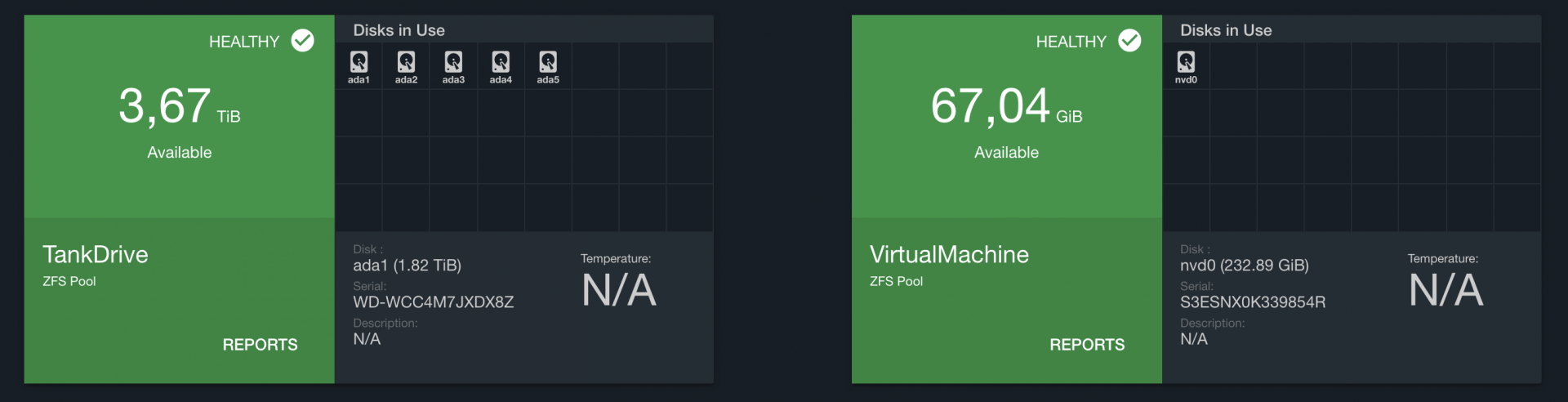Select the ada4 disk icon
This screenshot has height=402, width=1568.
point(501,62)
